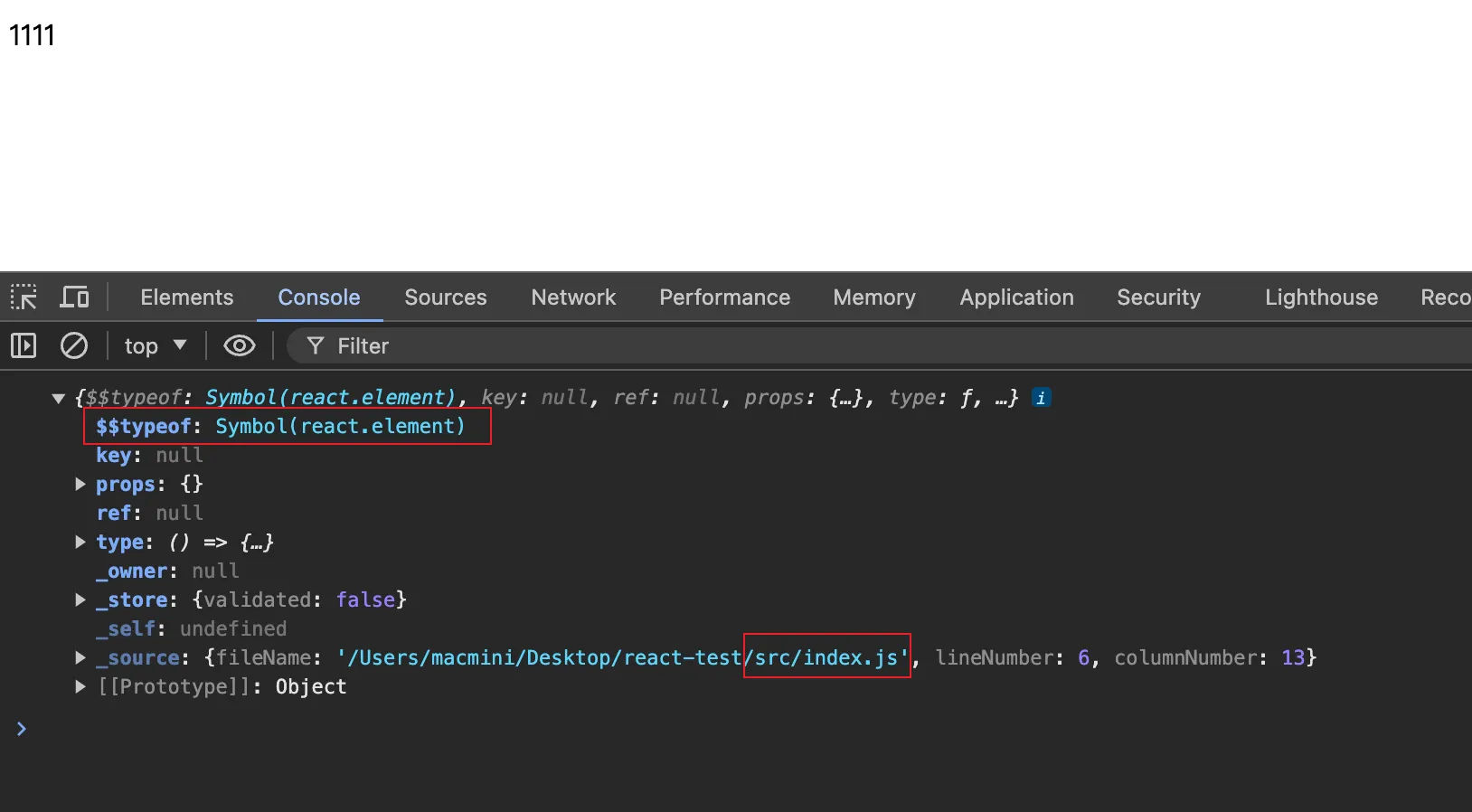Activate the inspect element picker icon
1472x812 pixels.
(24, 297)
